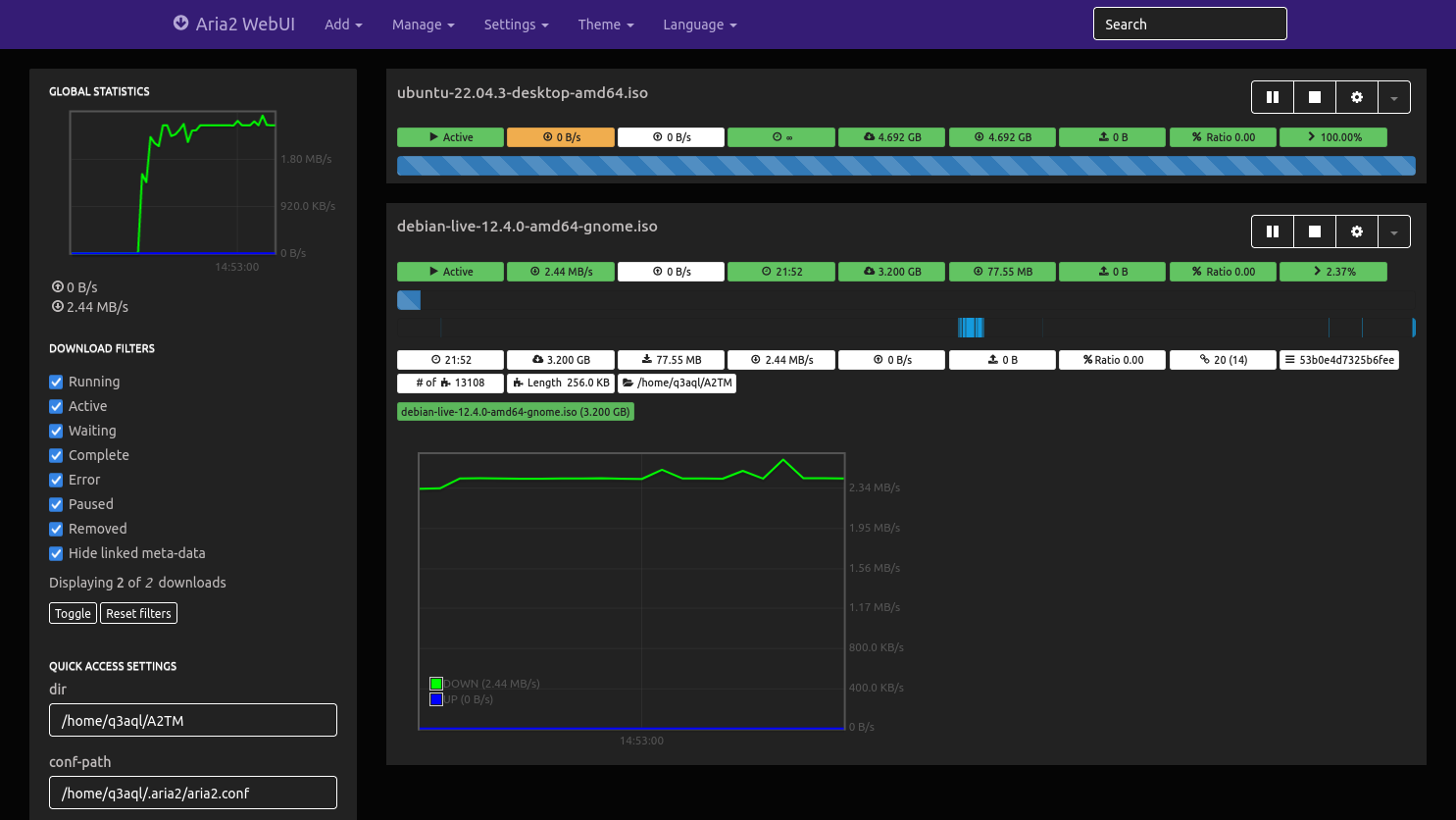
Task: Toggle Hide linked meta-data checkbox
Action: (56, 553)
